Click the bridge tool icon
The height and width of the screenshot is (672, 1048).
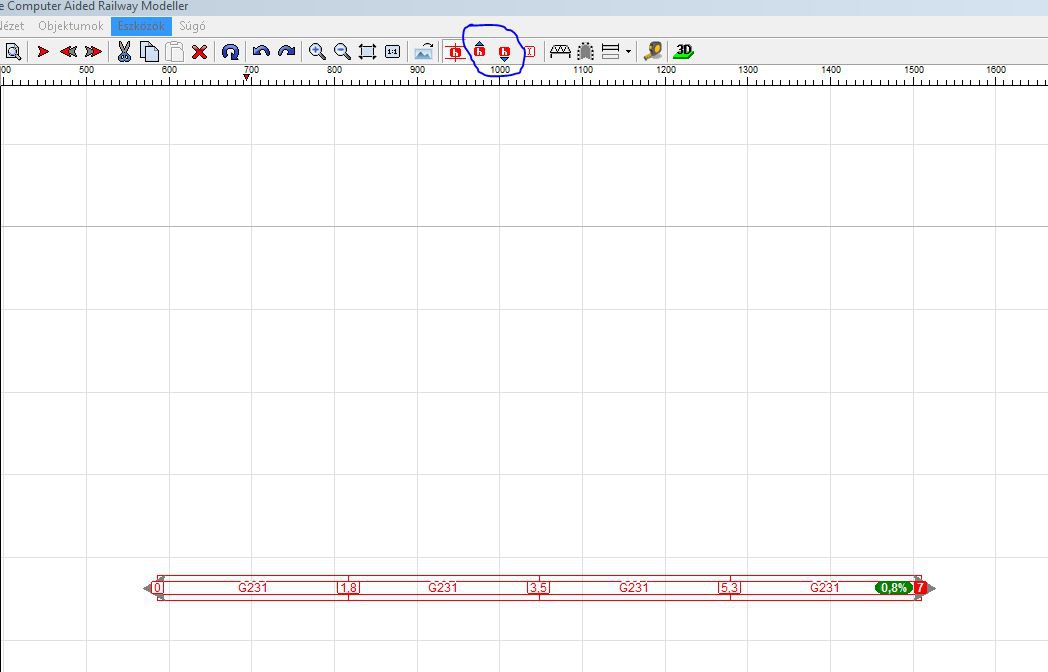560,51
